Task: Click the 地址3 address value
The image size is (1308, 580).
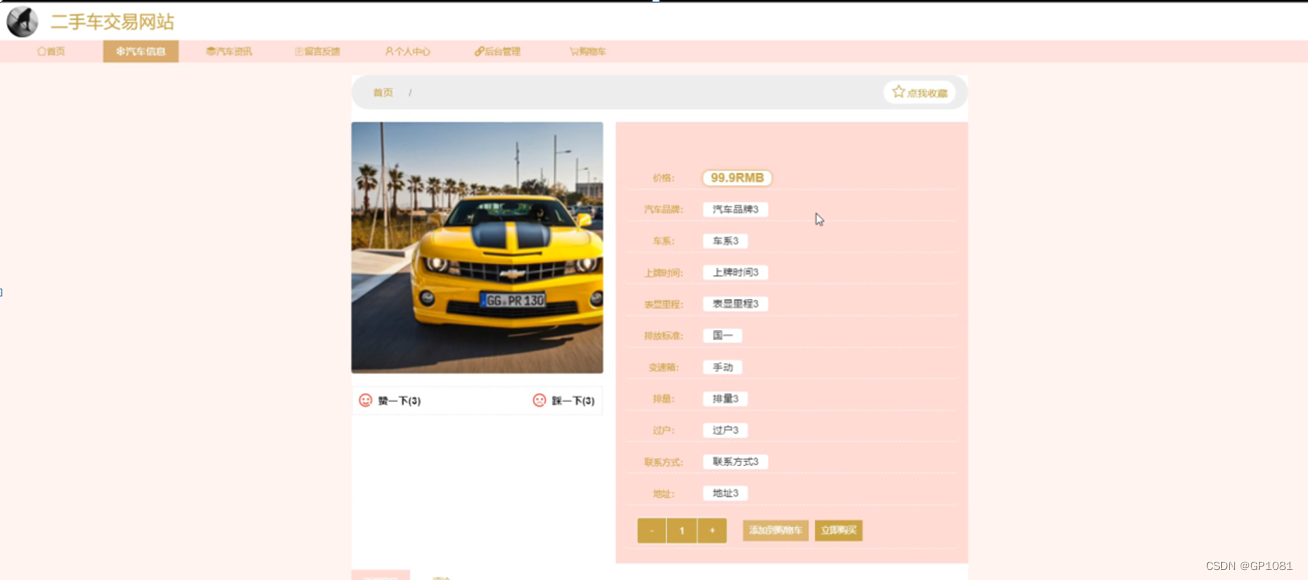Action: point(725,494)
